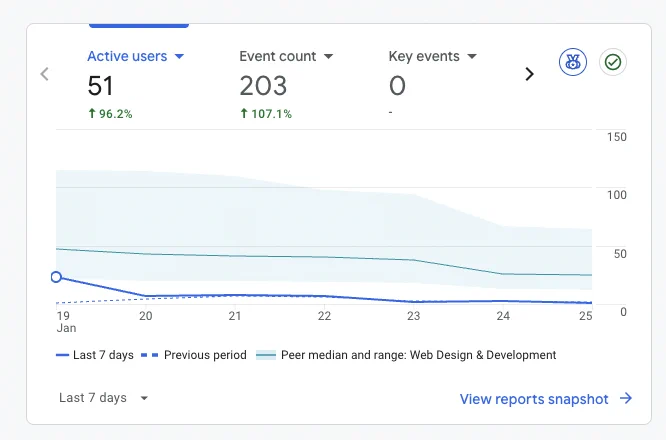Select the 0 key events value
This screenshot has width=666, height=440.
pyautogui.click(x=397, y=86)
